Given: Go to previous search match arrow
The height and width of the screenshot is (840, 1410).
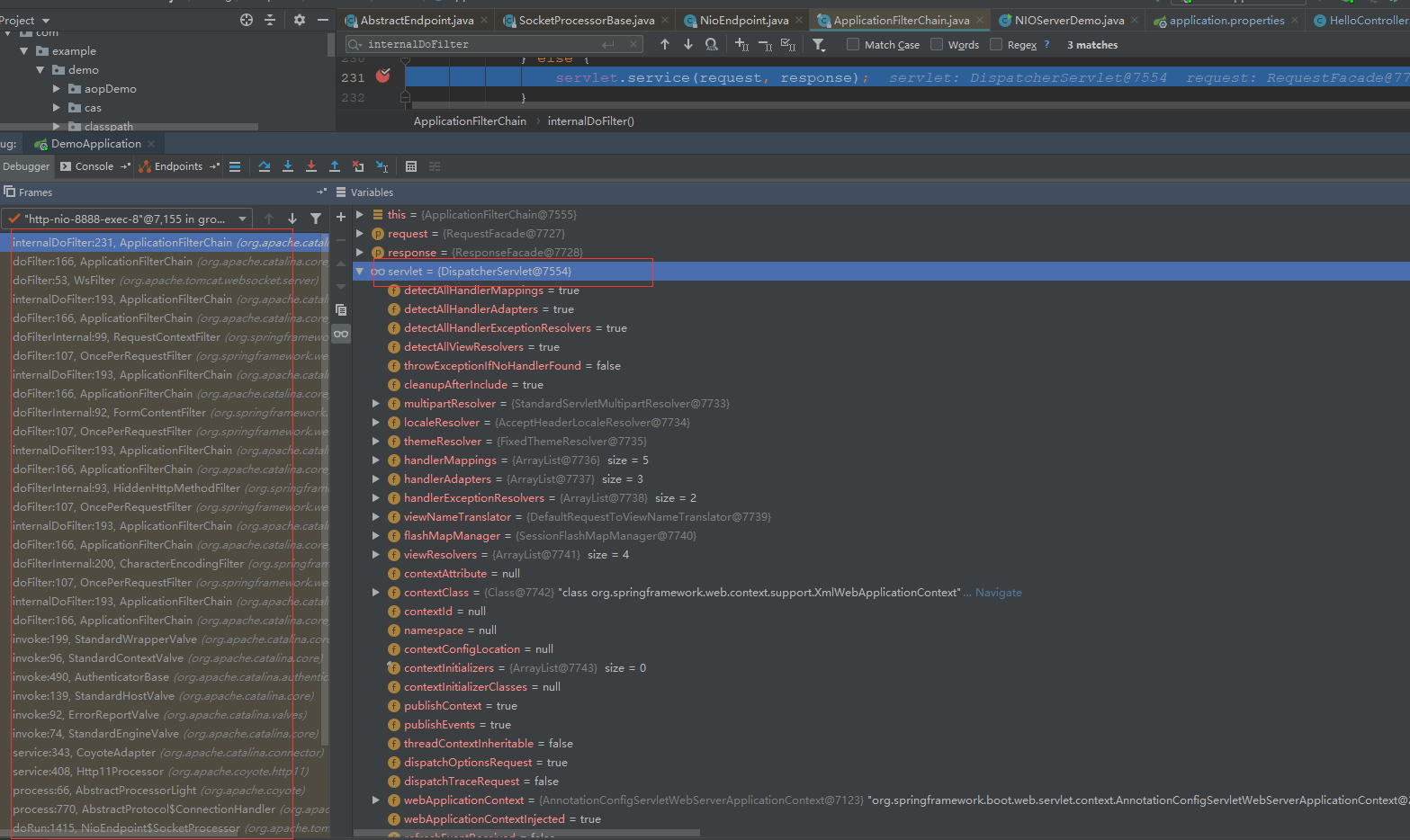Looking at the screenshot, I should click(x=665, y=44).
